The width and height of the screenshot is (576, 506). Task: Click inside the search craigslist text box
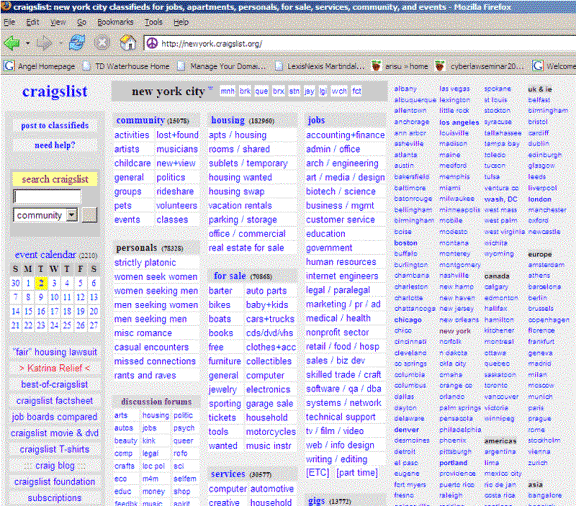pos(47,196)
